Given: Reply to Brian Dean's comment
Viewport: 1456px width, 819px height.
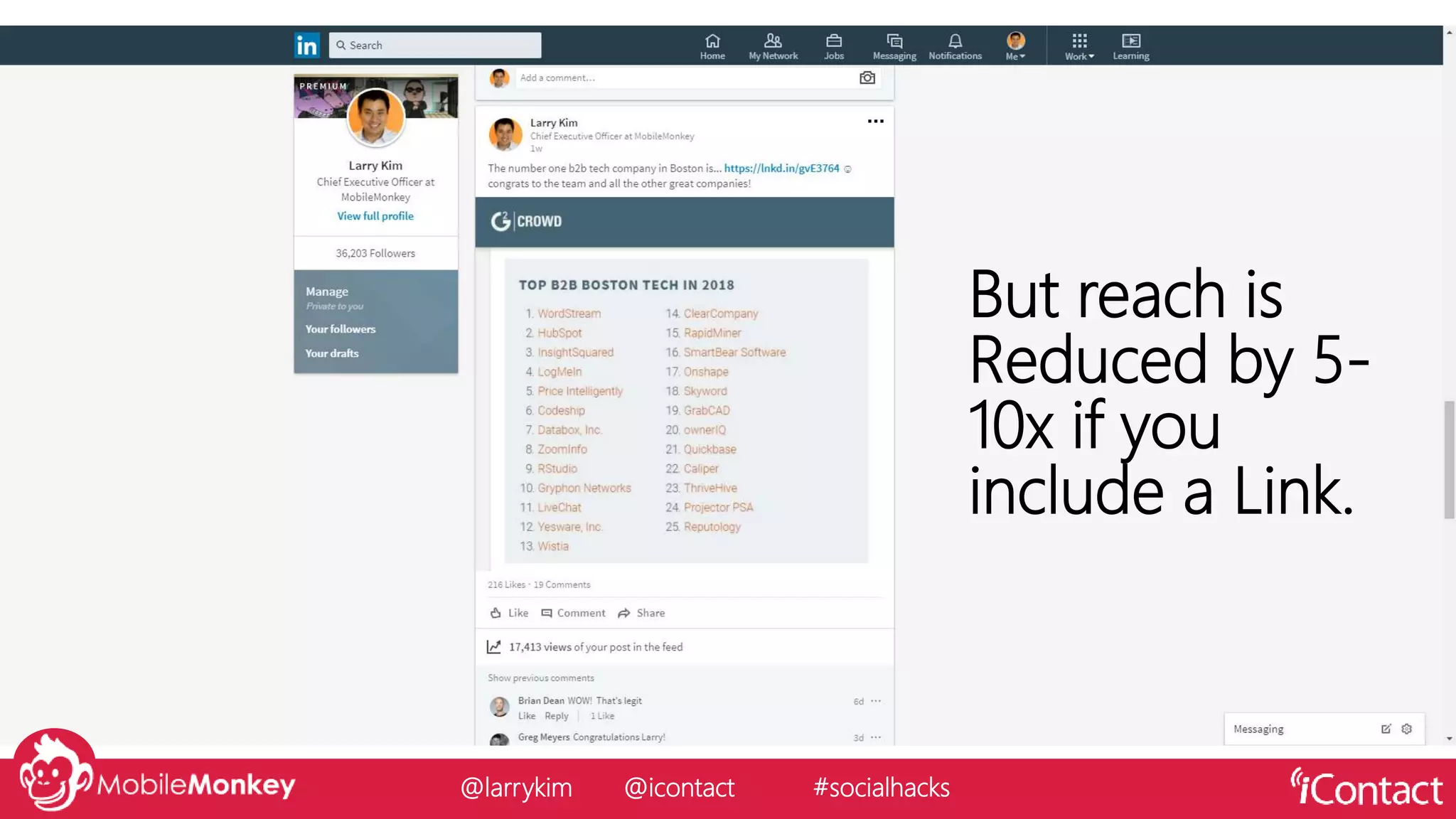Looking at the screenshot, I should tap(557, 716).
